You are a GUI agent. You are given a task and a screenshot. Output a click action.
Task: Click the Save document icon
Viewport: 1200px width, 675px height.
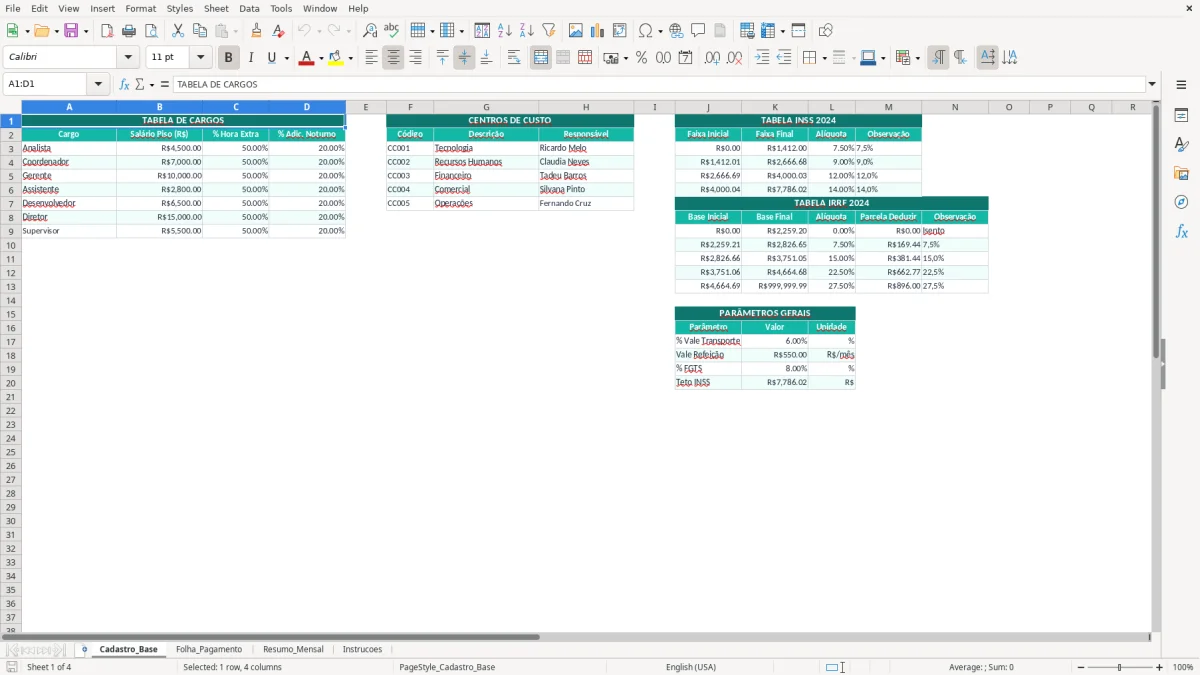click(71, 31)
